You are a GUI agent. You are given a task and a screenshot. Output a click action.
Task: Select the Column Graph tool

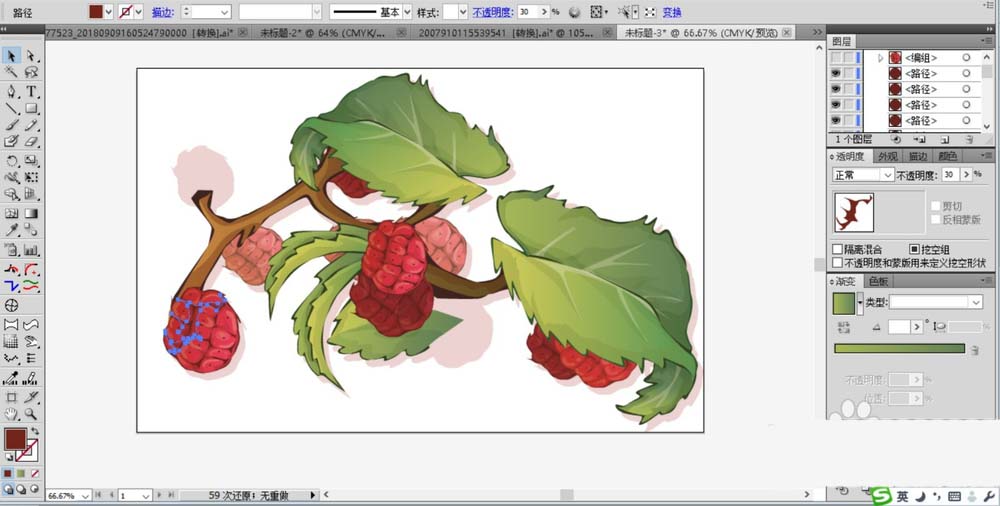[x=31, y=249]
